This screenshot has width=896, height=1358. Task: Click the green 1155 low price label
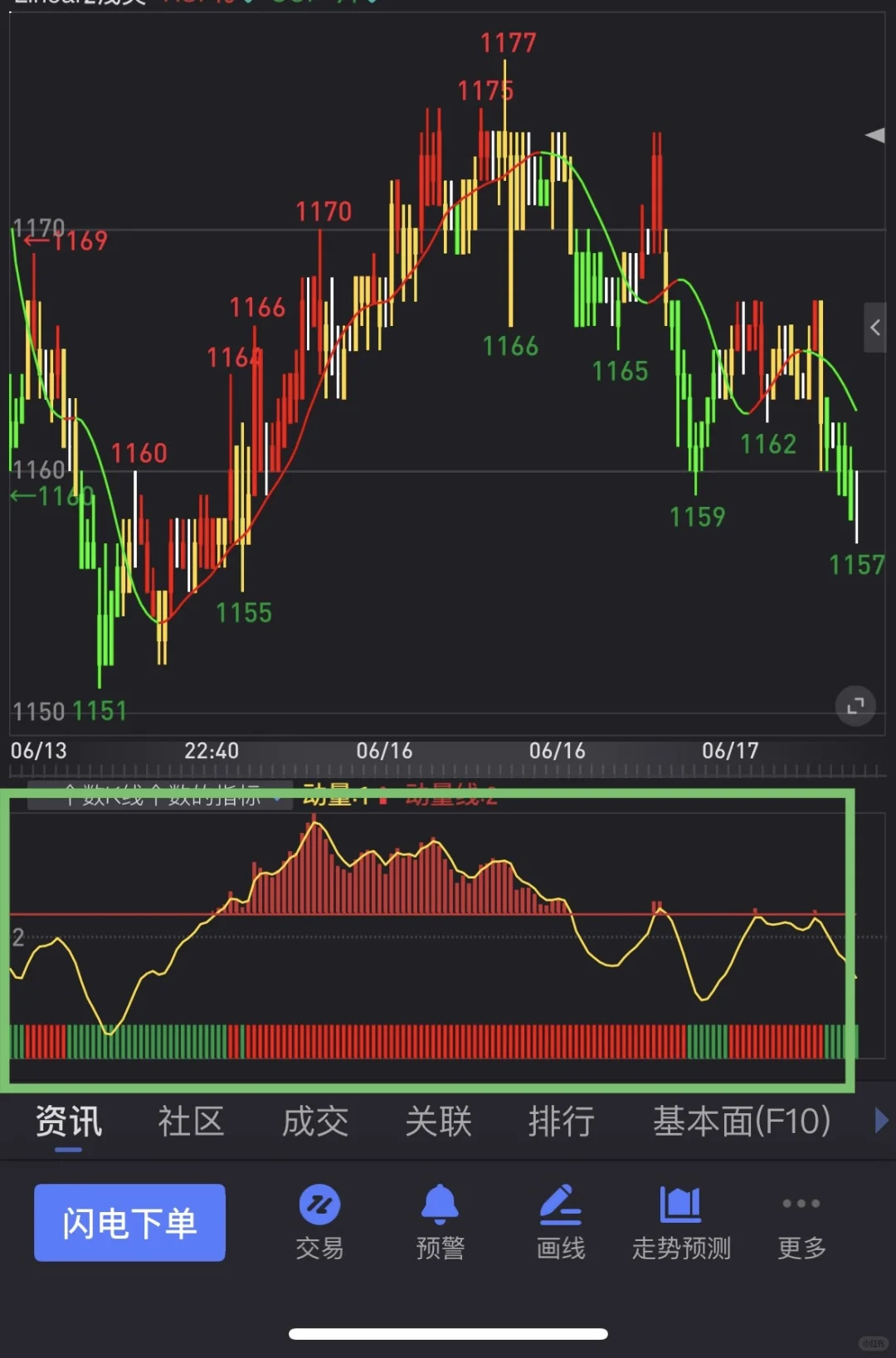244,613
